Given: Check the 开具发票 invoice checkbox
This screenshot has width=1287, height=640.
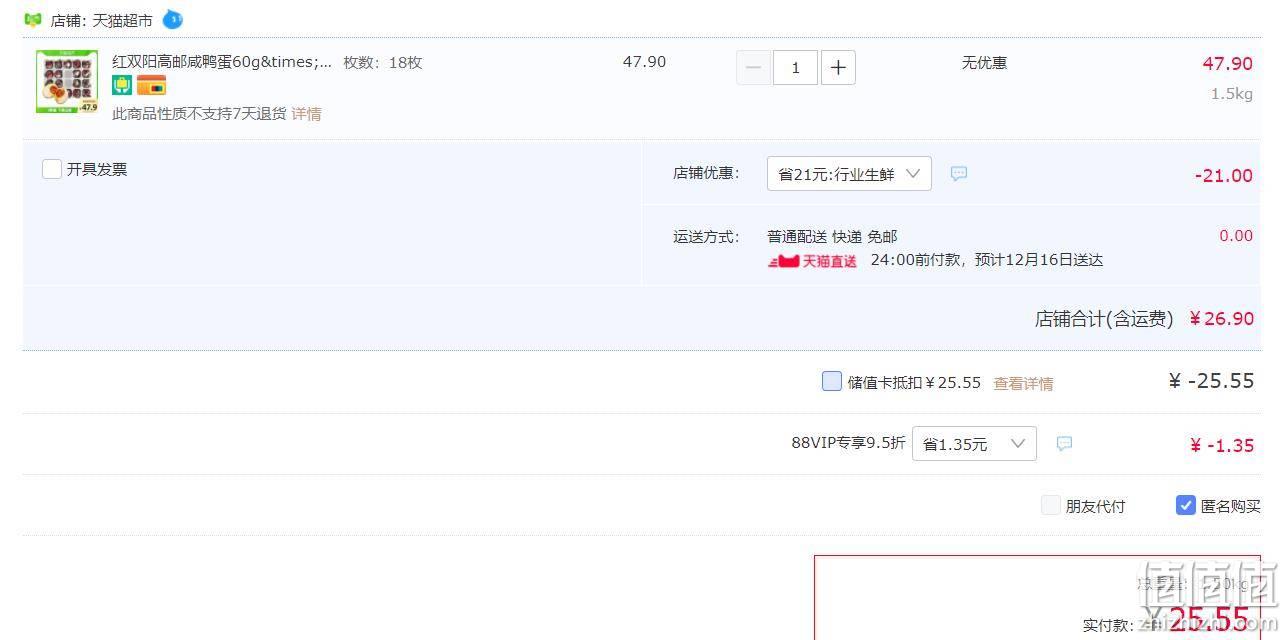Looking at the screenshot, I should click(52, 169).
